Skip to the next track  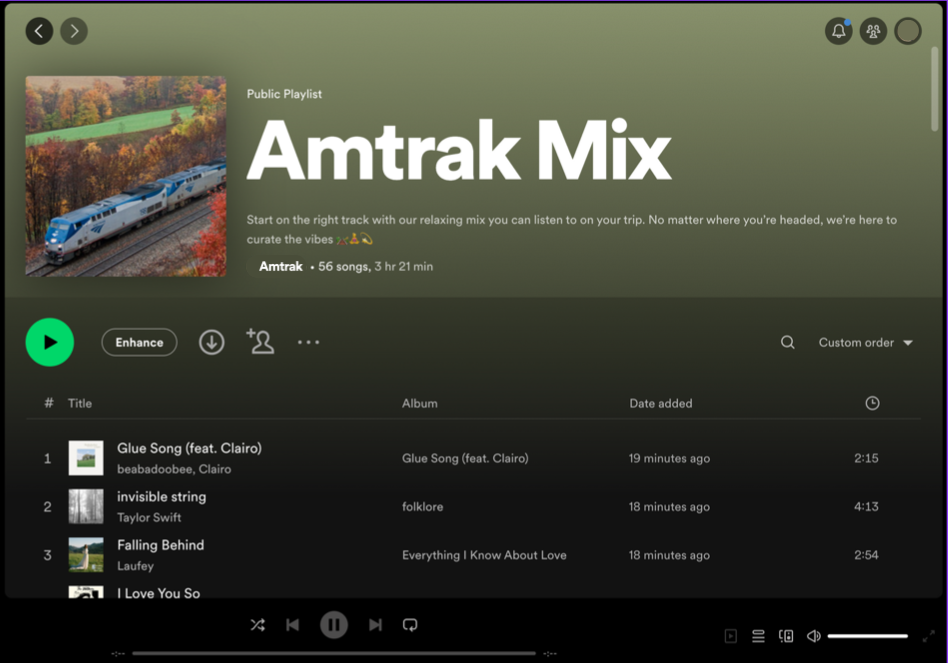(x=375, y=625)
